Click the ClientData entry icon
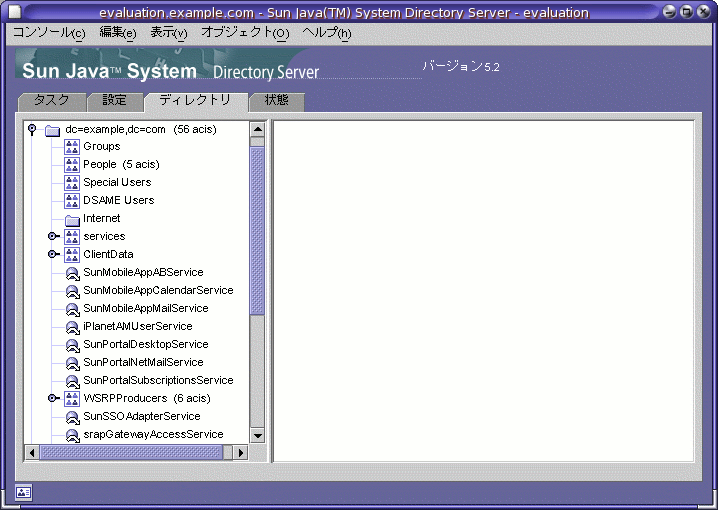Viewport: 718px width, 510px height. click(72, 255)
